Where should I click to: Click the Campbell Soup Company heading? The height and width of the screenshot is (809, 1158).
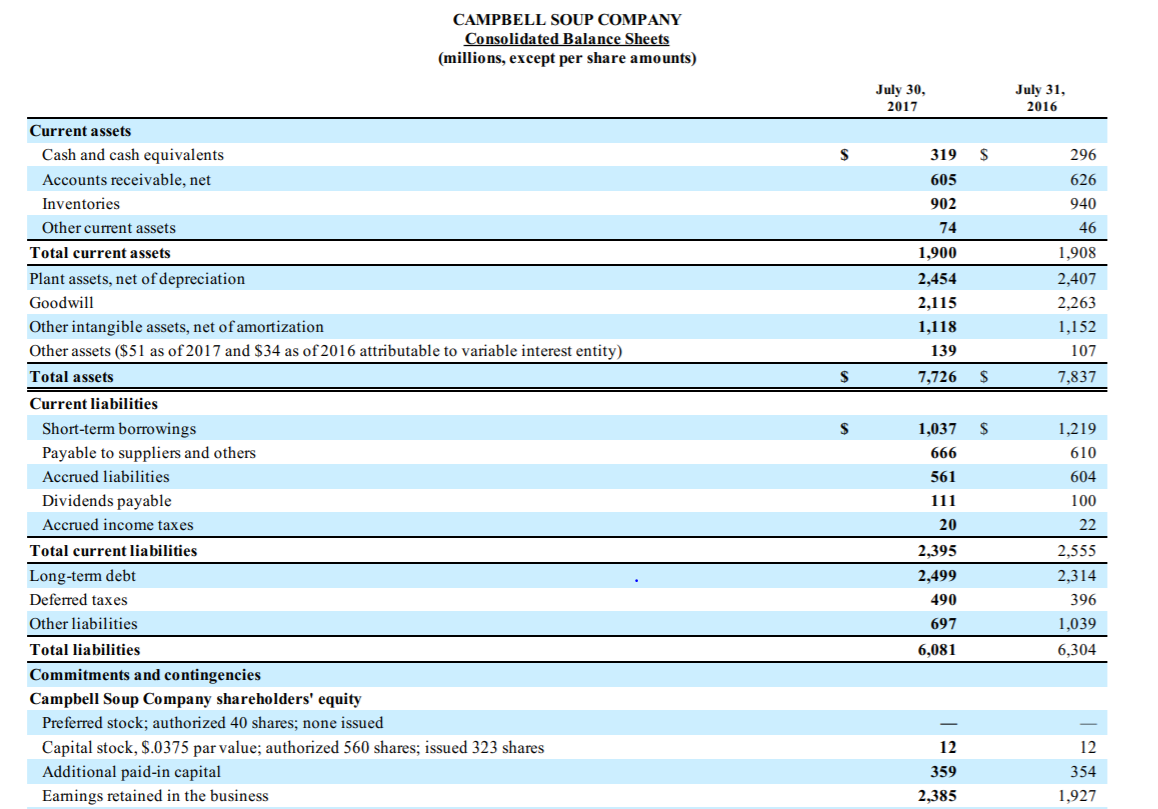pos(567,18)
